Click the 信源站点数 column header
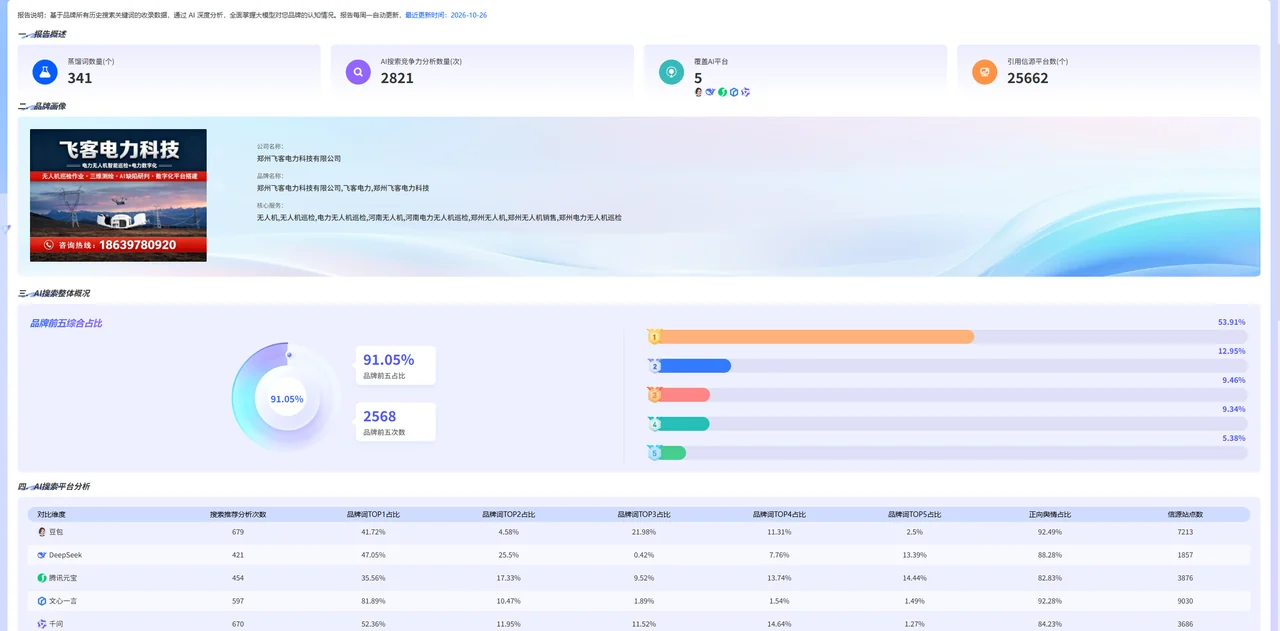Image resolution: width=1280 pixels, height=631 pixels. tap(1185, 514)
